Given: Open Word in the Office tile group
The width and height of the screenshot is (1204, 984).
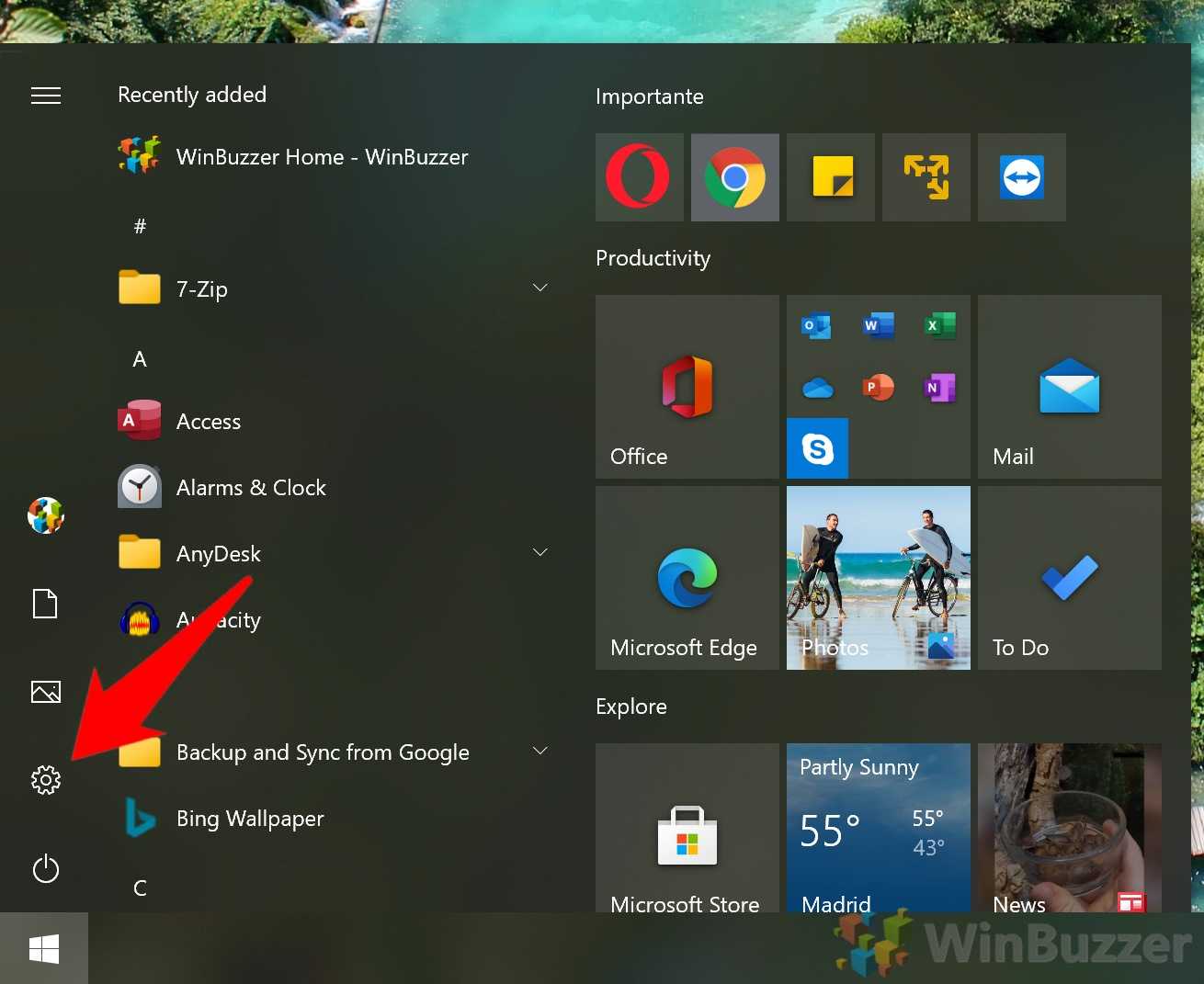Looking at the screenshot, I should [879, 325].
